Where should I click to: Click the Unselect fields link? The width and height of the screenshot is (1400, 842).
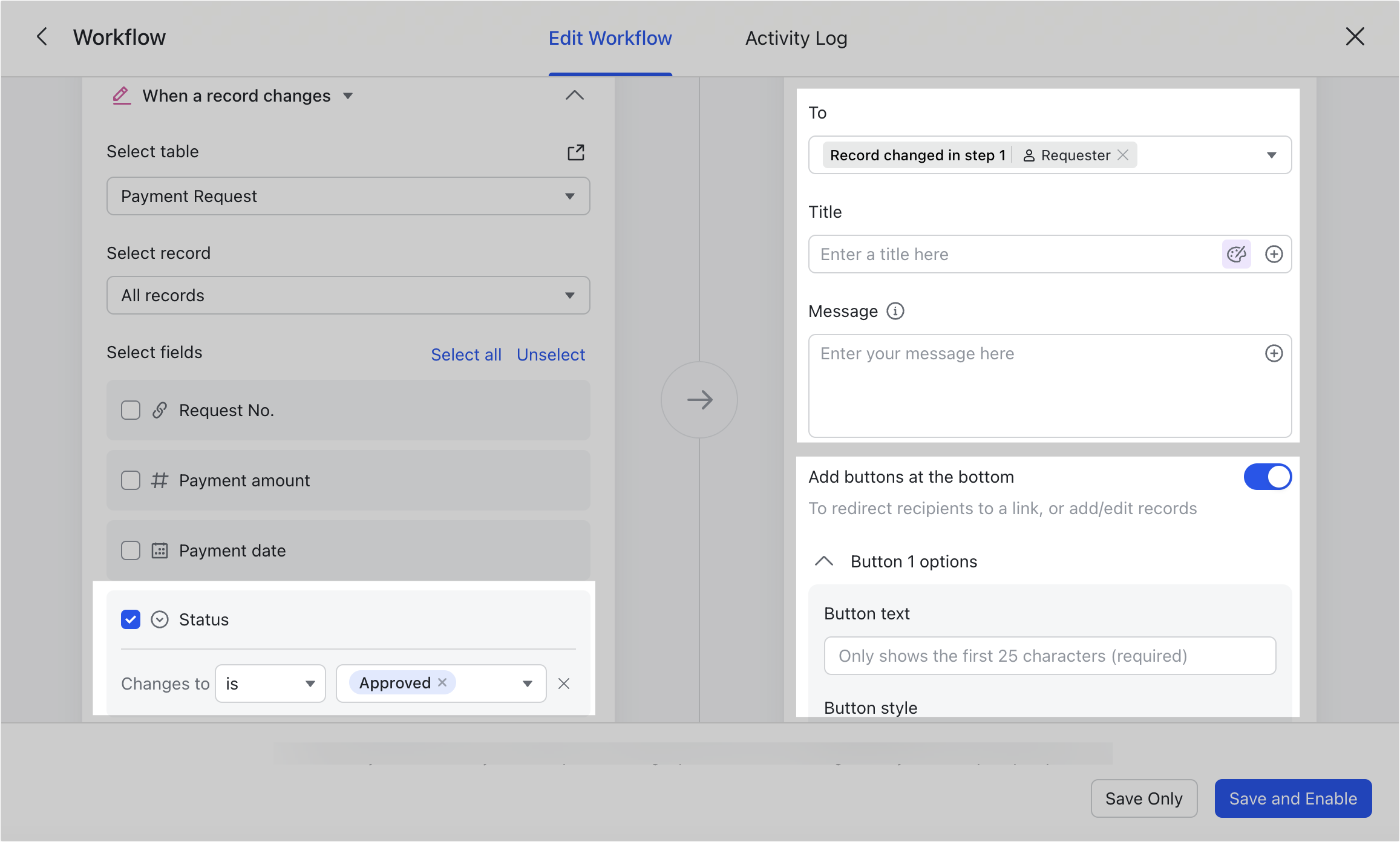click(551, 354)
